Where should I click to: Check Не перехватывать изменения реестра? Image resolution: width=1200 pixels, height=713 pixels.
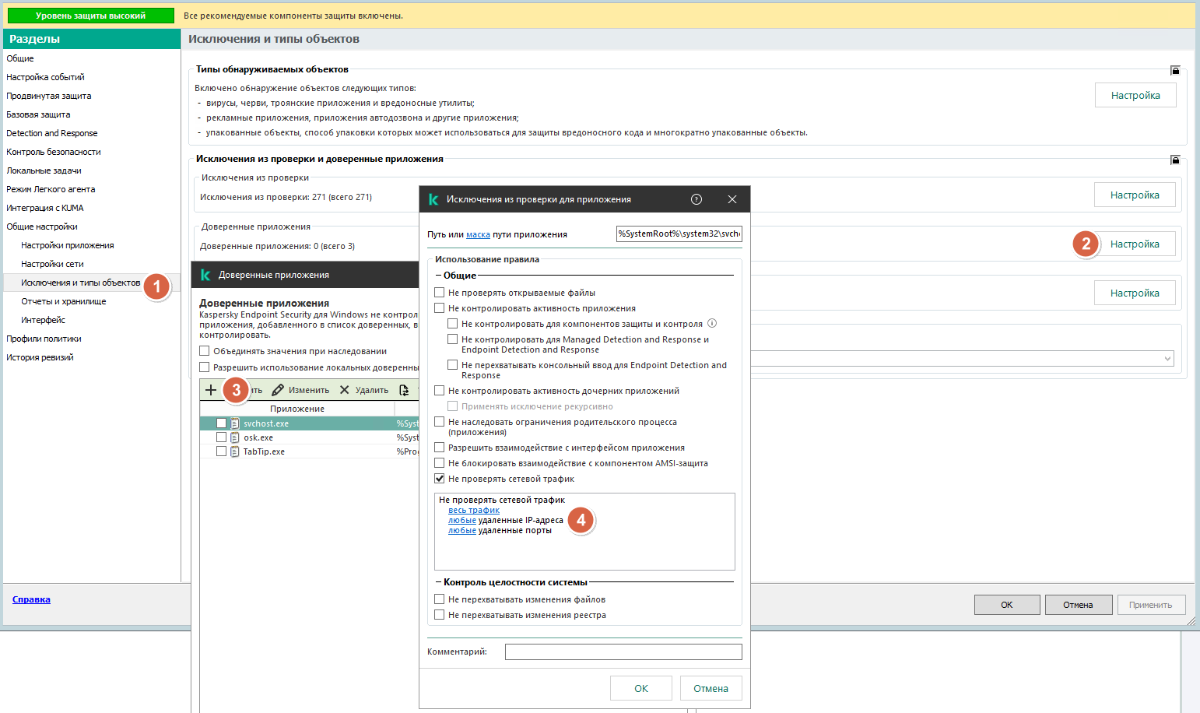point(439,615)
